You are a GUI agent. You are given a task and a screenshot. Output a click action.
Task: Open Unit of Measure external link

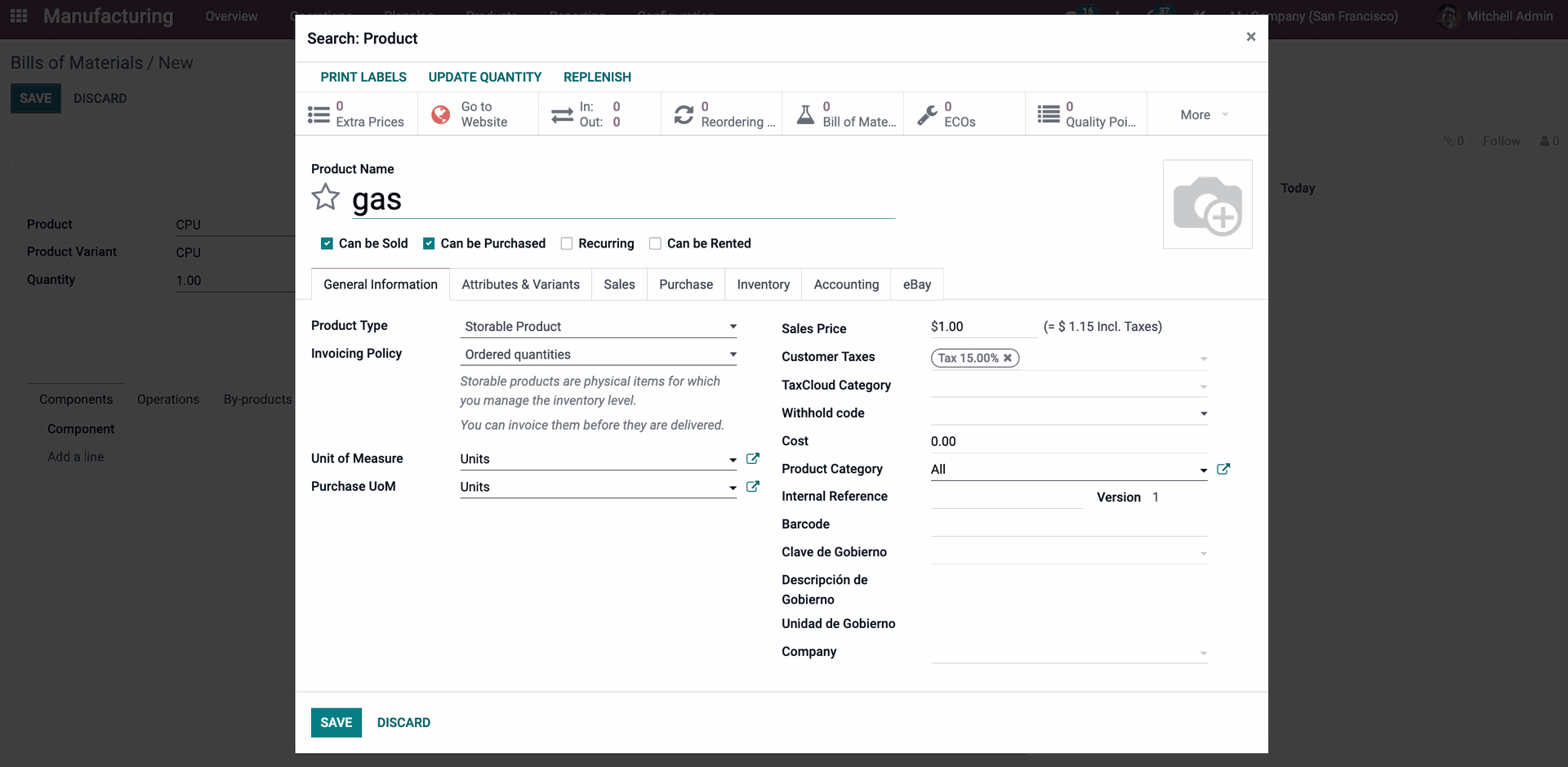tap(753, 459)
